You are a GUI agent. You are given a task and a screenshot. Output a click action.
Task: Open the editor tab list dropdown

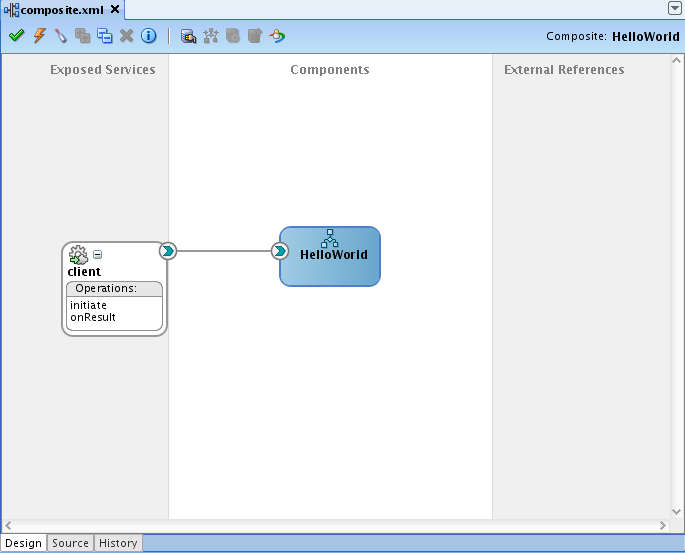click(x=675, y=8)
